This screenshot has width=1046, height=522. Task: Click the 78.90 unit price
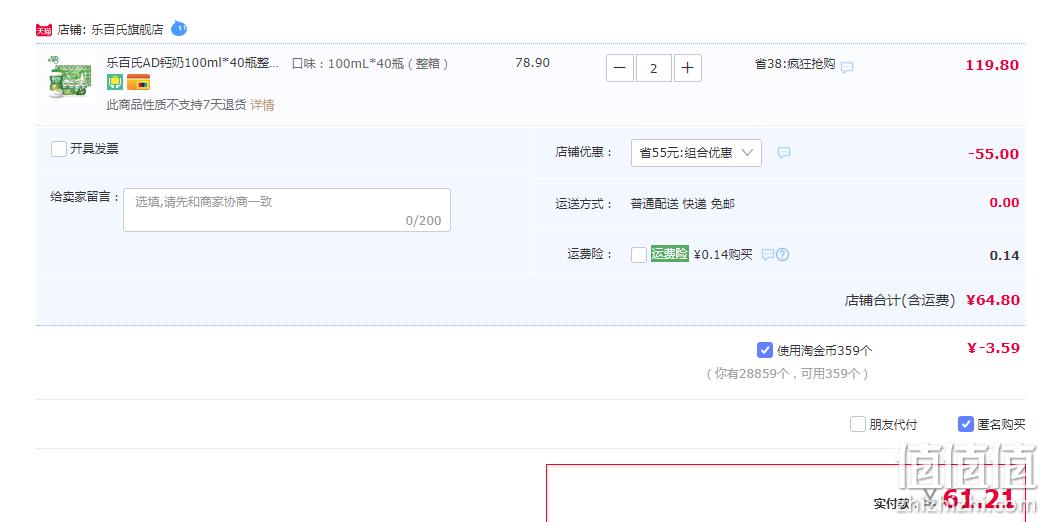[x=532, y=63]
